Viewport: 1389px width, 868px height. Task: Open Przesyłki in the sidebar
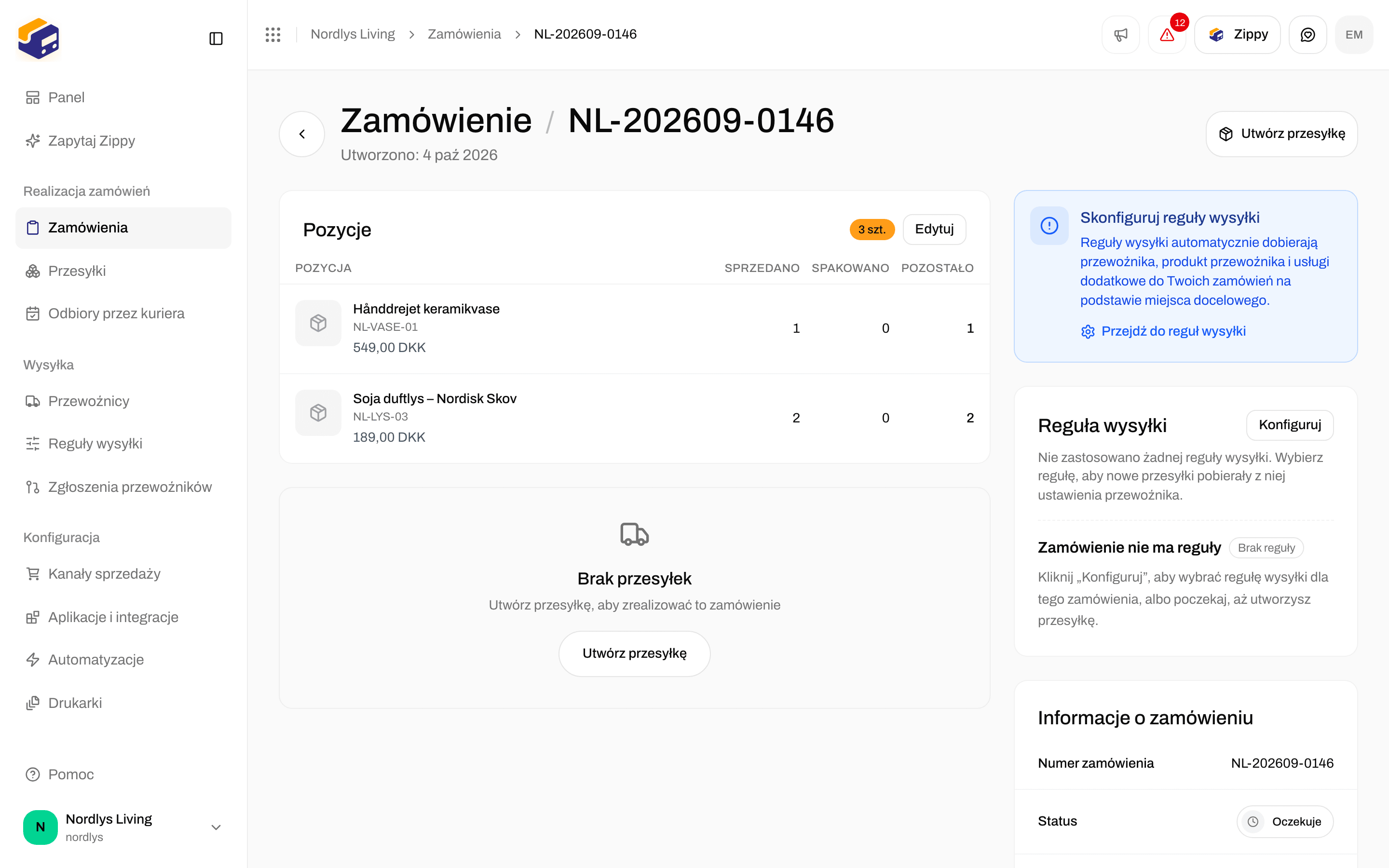(123, 271)
